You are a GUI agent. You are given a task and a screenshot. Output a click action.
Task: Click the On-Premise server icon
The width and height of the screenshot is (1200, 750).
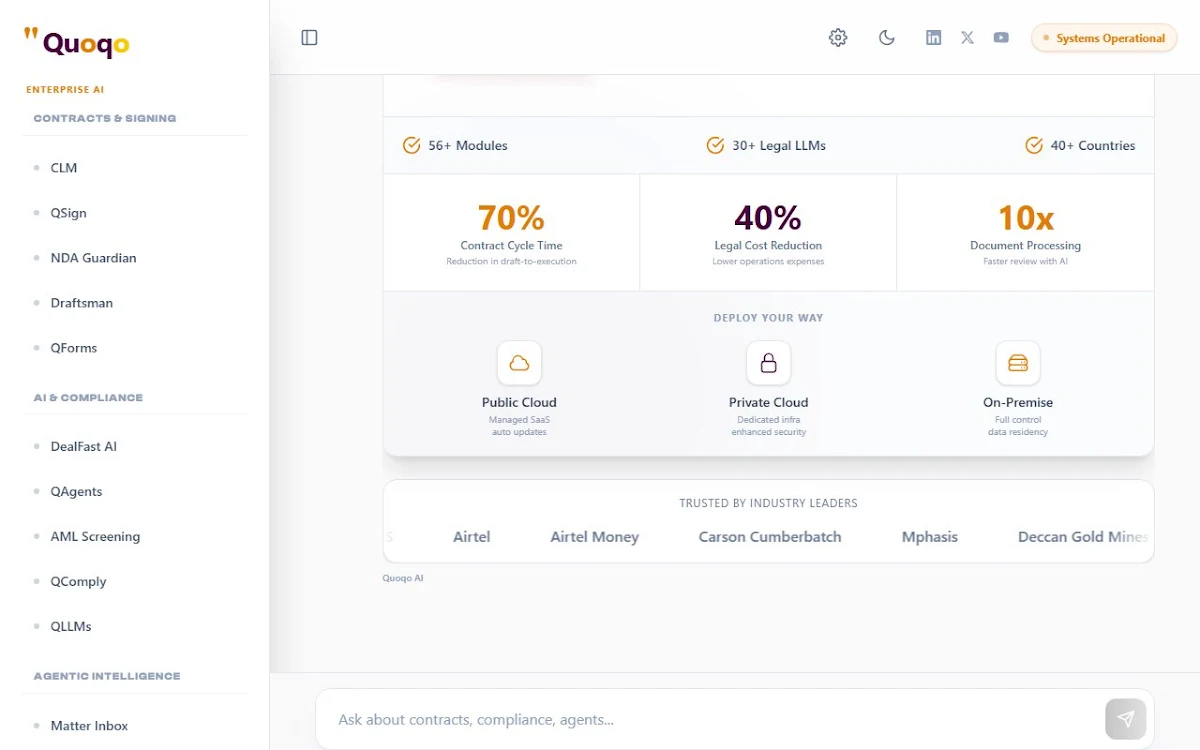(x=1018, y=363)
